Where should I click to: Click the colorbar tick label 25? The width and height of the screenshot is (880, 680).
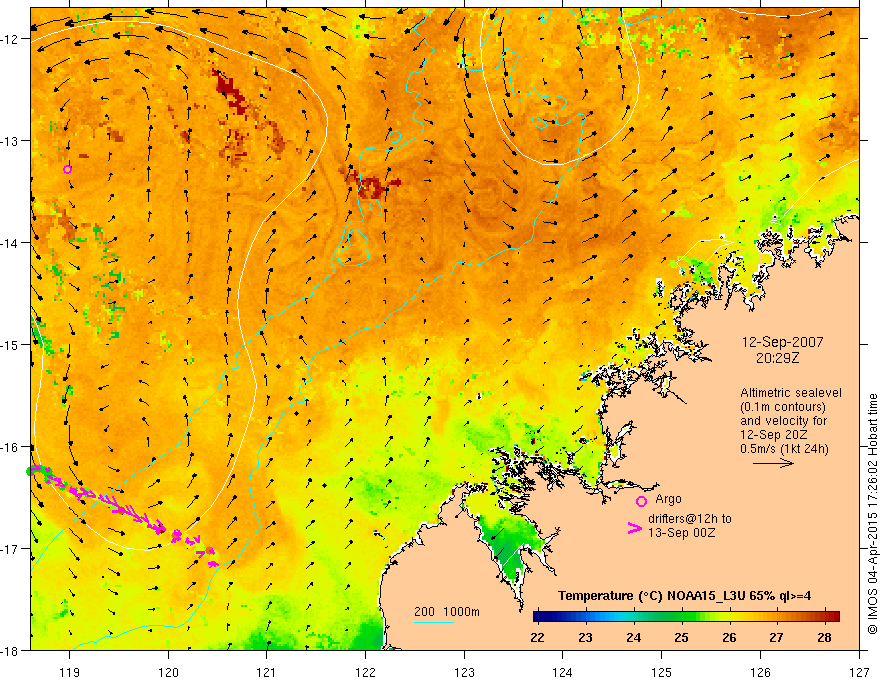click(x=681, y=637)
